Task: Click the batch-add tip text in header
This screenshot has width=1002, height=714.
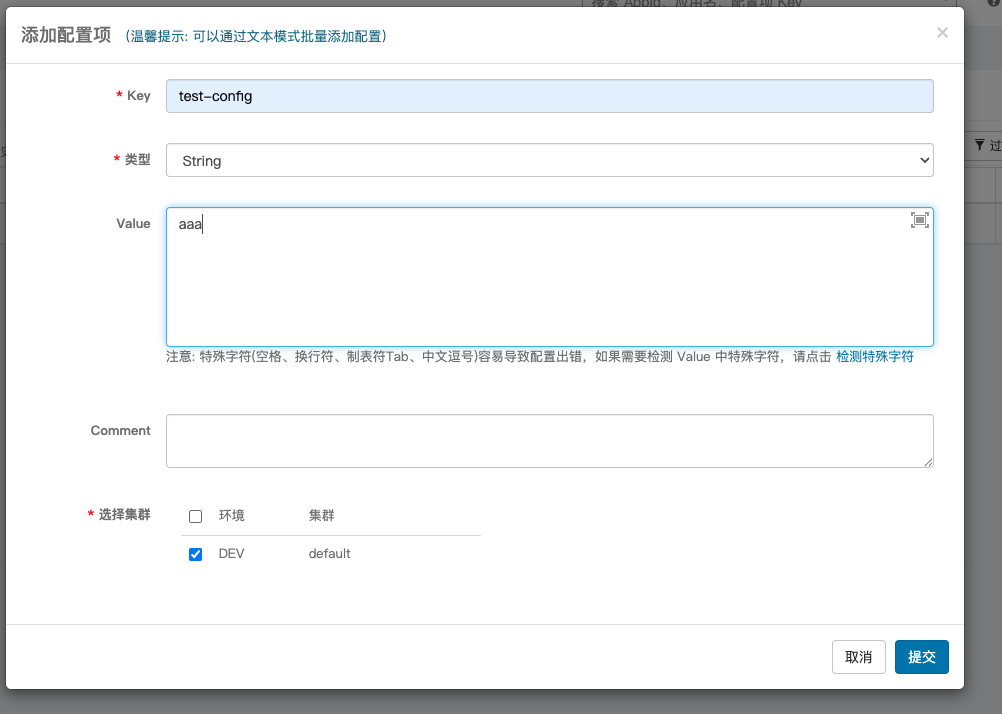Action: tap(256, 36)
